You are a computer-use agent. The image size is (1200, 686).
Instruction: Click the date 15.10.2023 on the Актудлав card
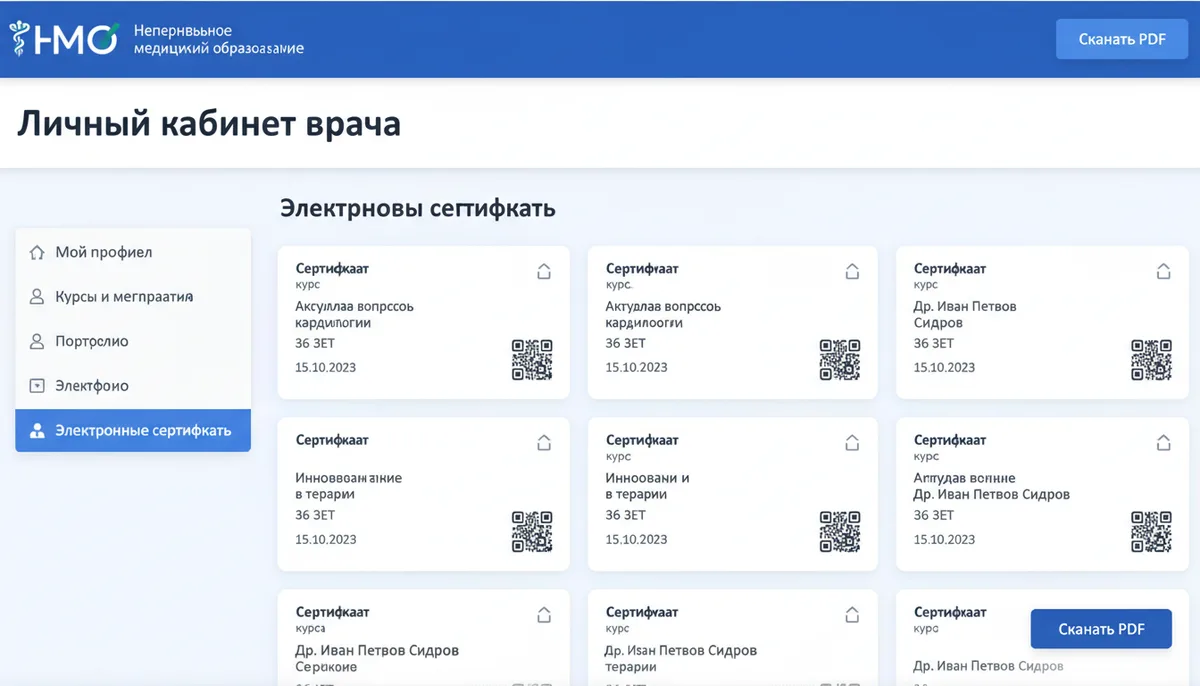(x=636, y=367)
